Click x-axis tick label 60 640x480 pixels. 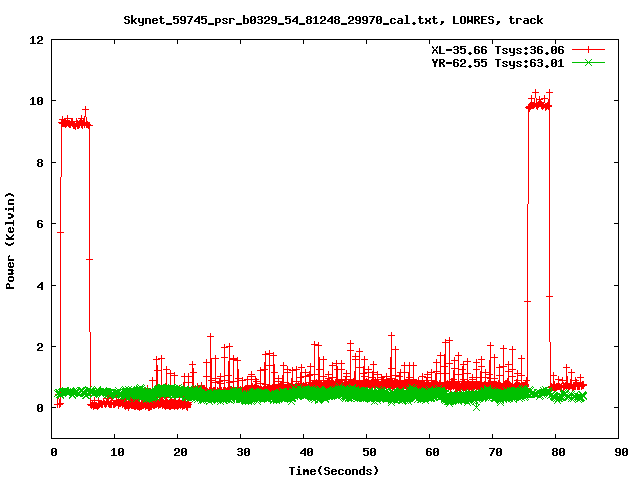click(x=432, y=452)
